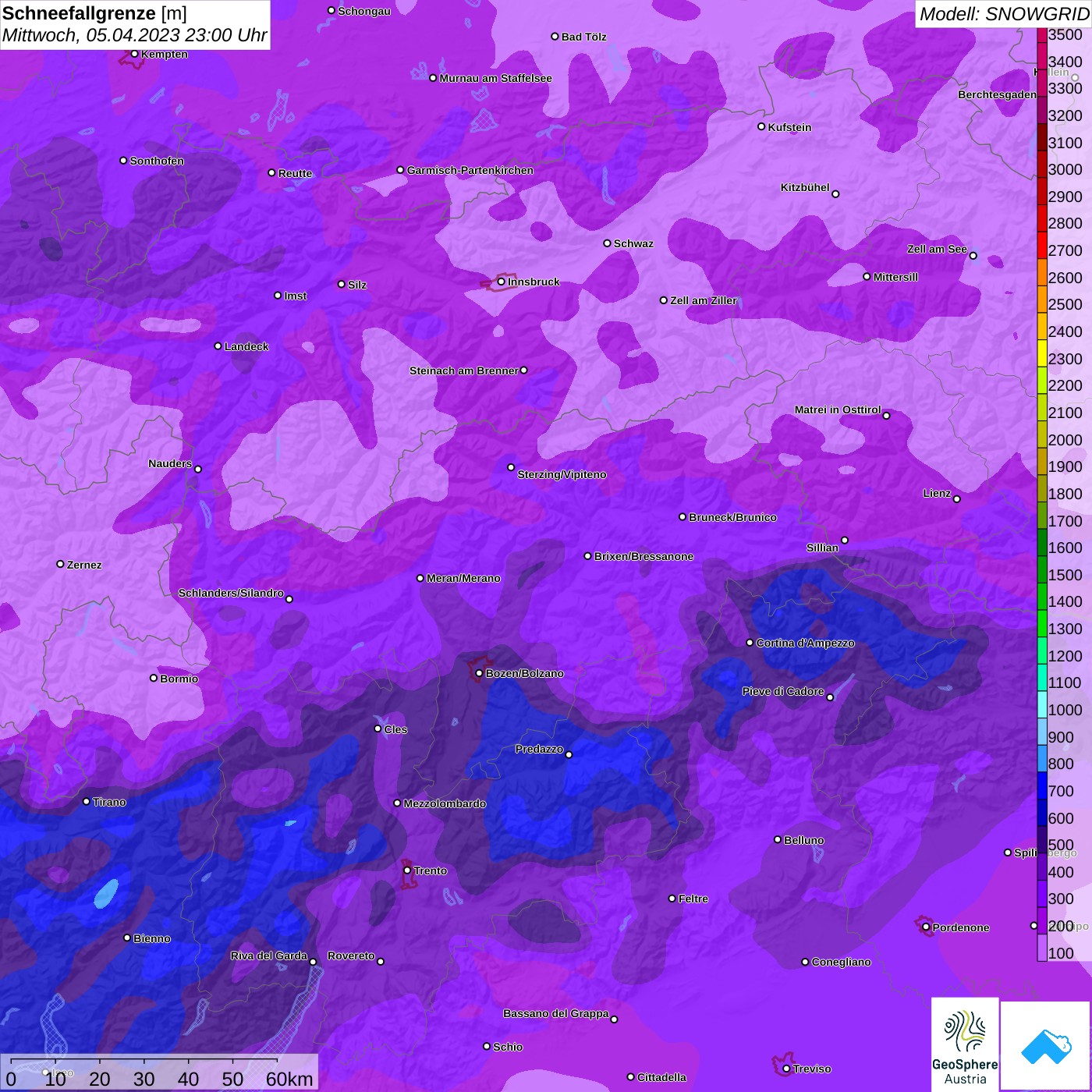The image size is (1092, 1092).
Task: Click the blue snowy mountain logo icon
Action: [x=1046, y=1045]
